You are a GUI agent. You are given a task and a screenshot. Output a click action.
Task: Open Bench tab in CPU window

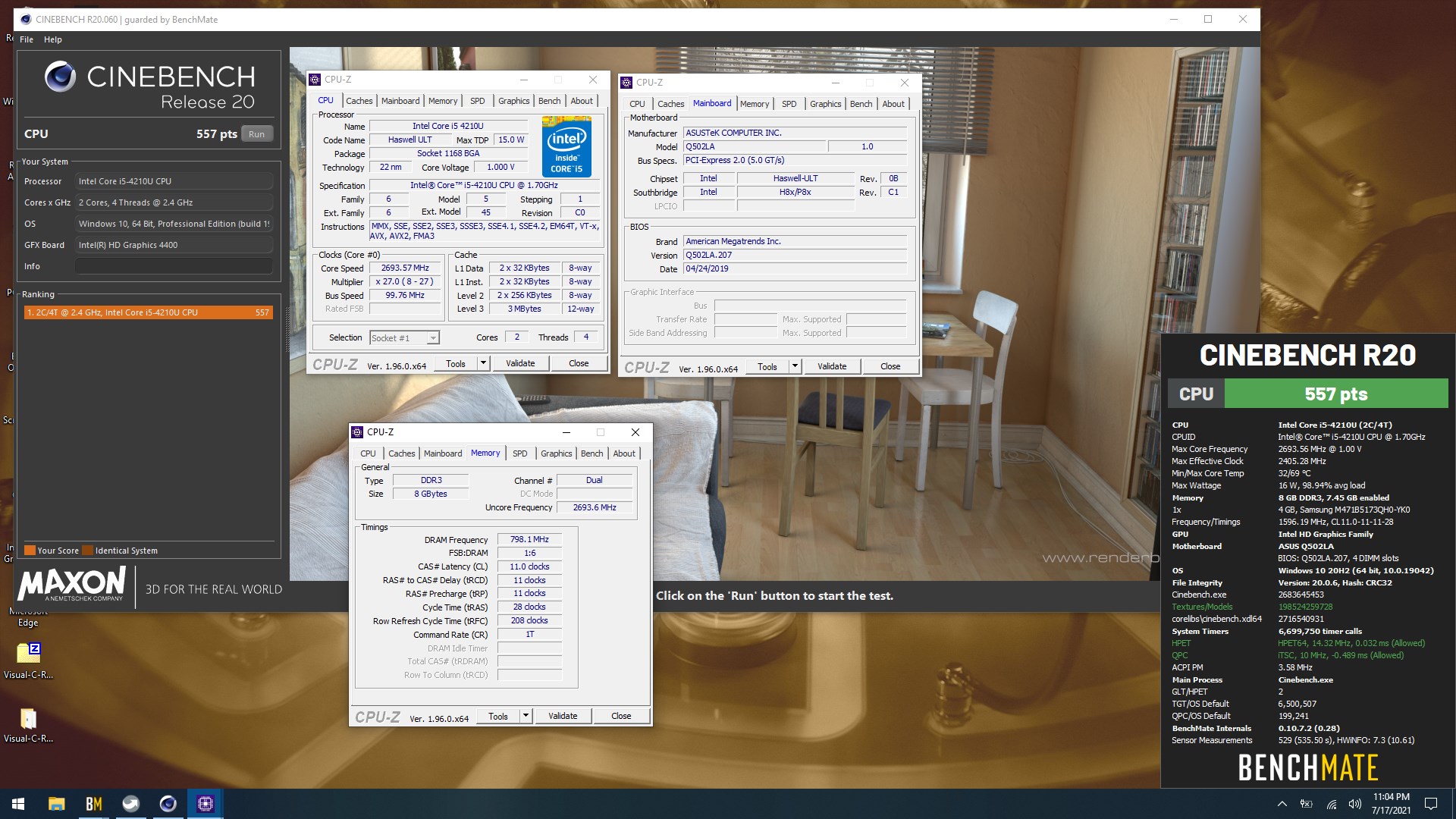[550, 101]
